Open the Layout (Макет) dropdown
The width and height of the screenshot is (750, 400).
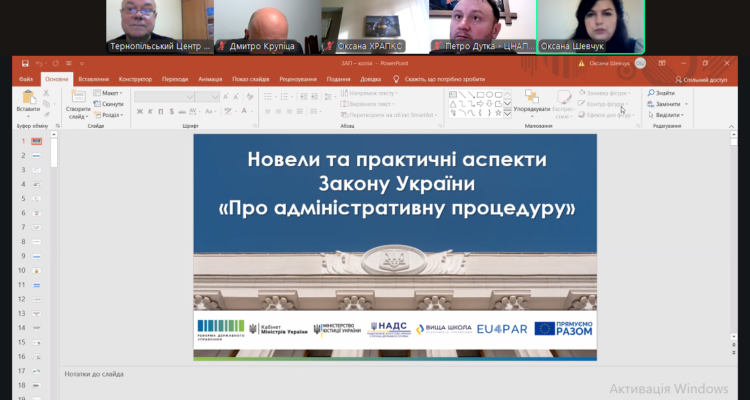110,93
